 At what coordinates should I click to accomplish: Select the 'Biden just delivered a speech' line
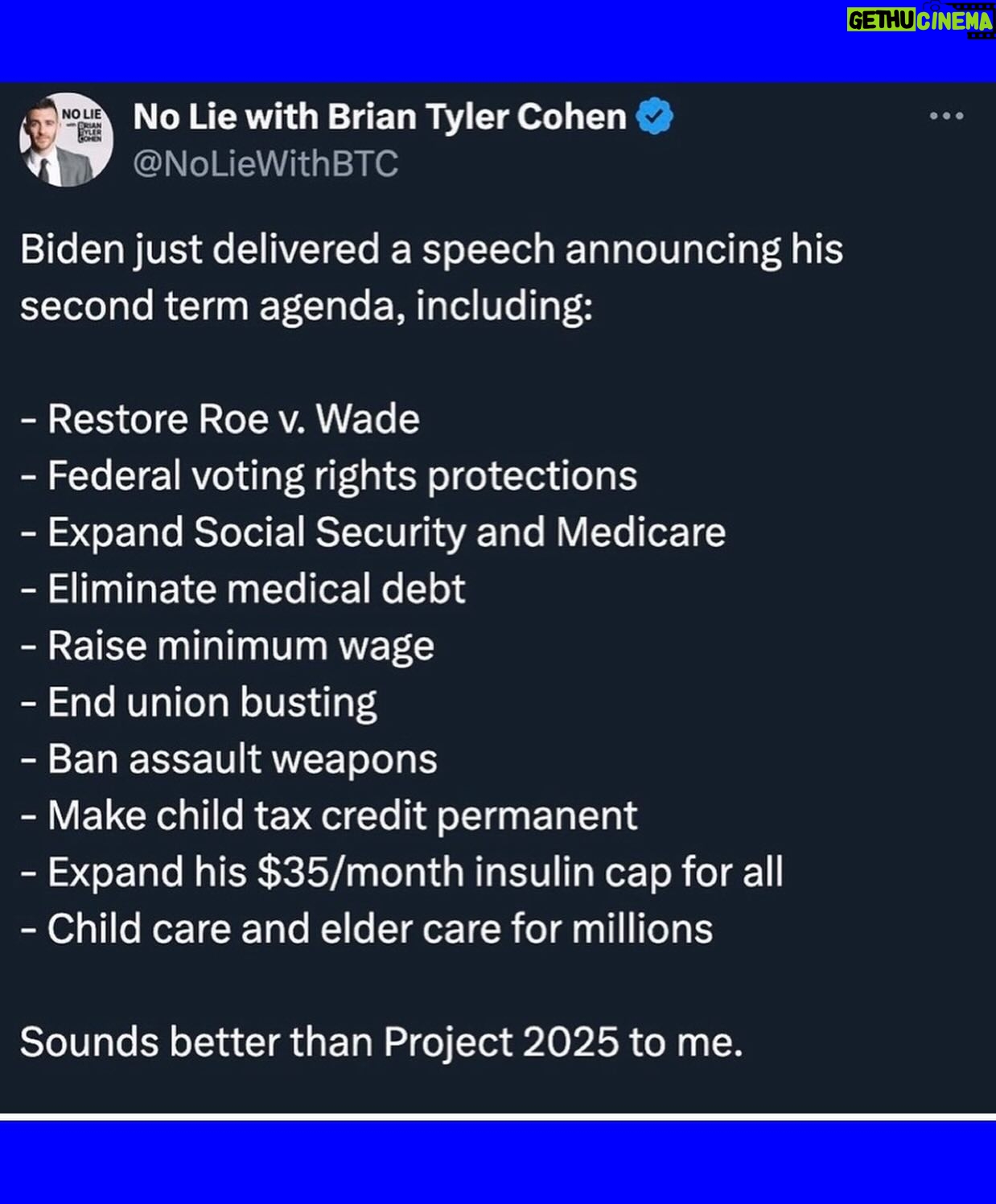(x=431, y=250)
